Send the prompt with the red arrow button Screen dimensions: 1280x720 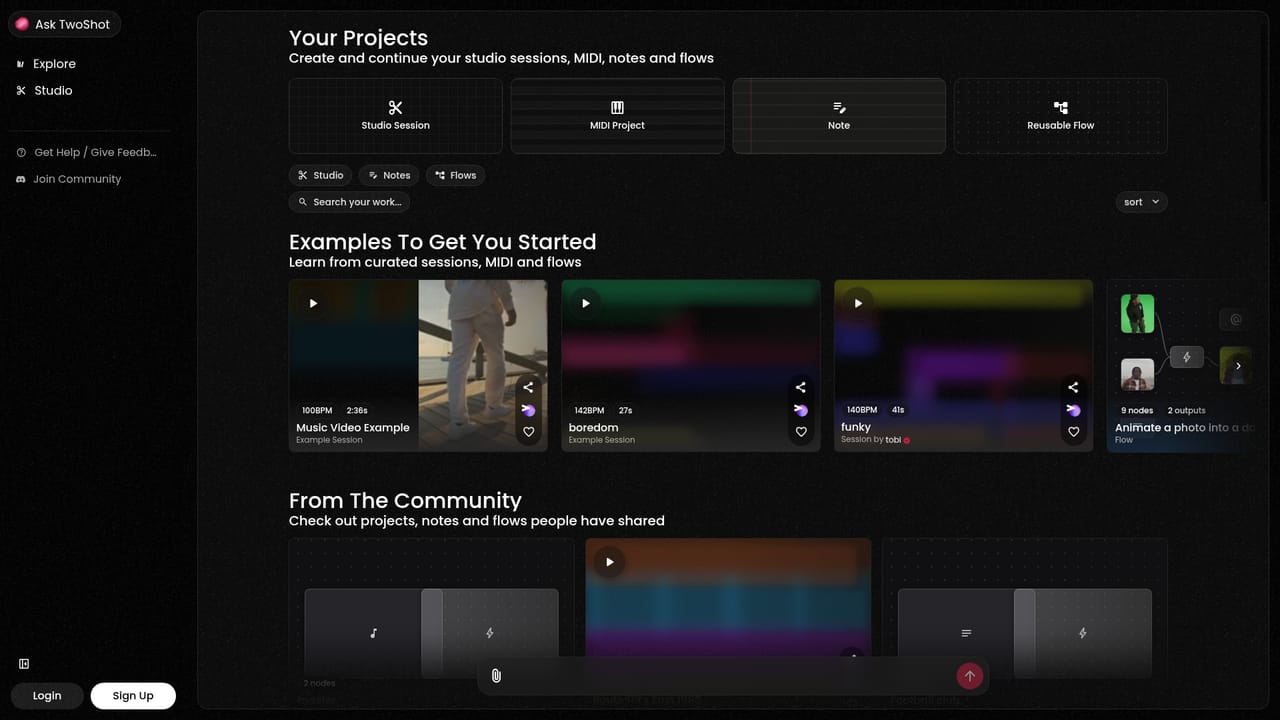point(969,676)
